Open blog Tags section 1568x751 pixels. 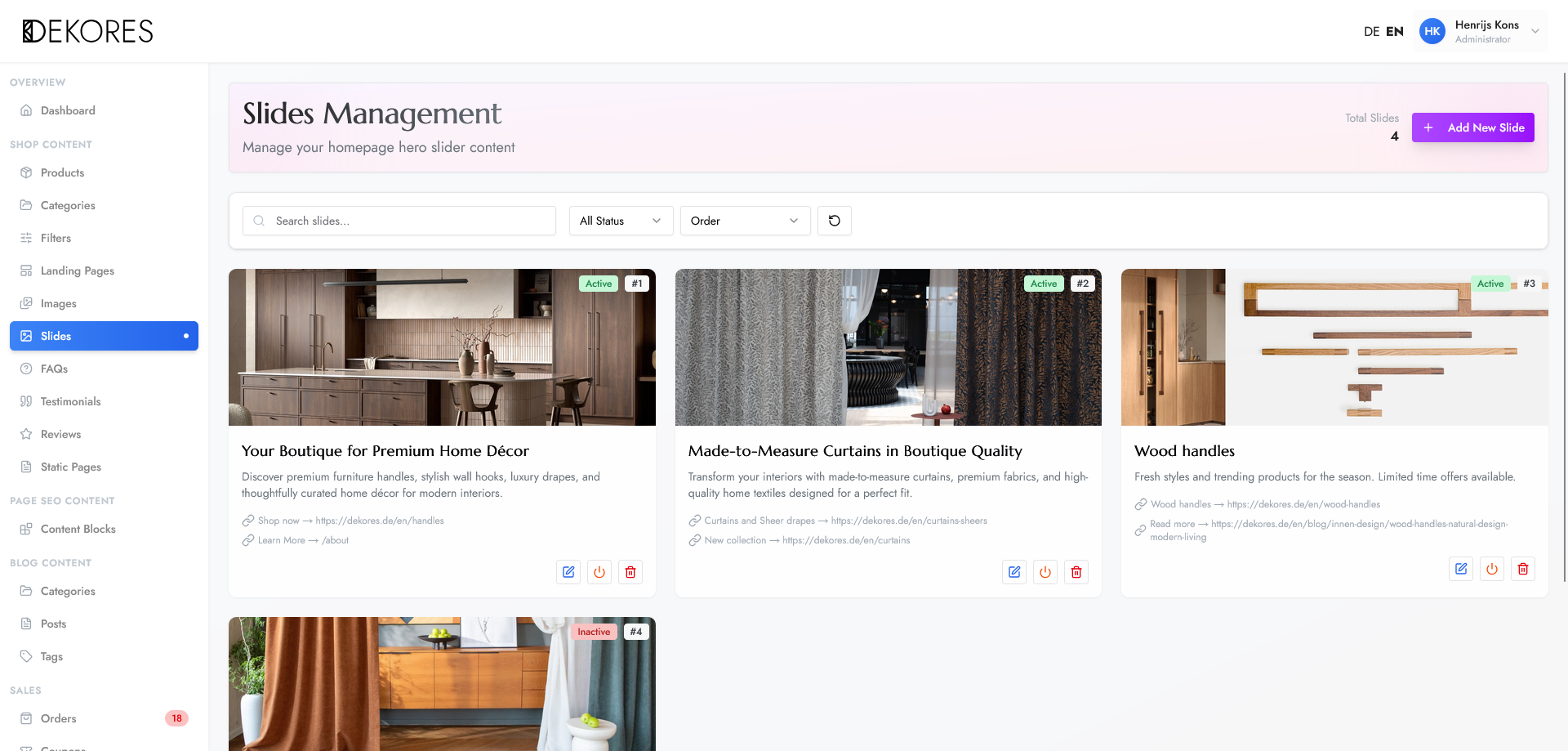[104, 656]
